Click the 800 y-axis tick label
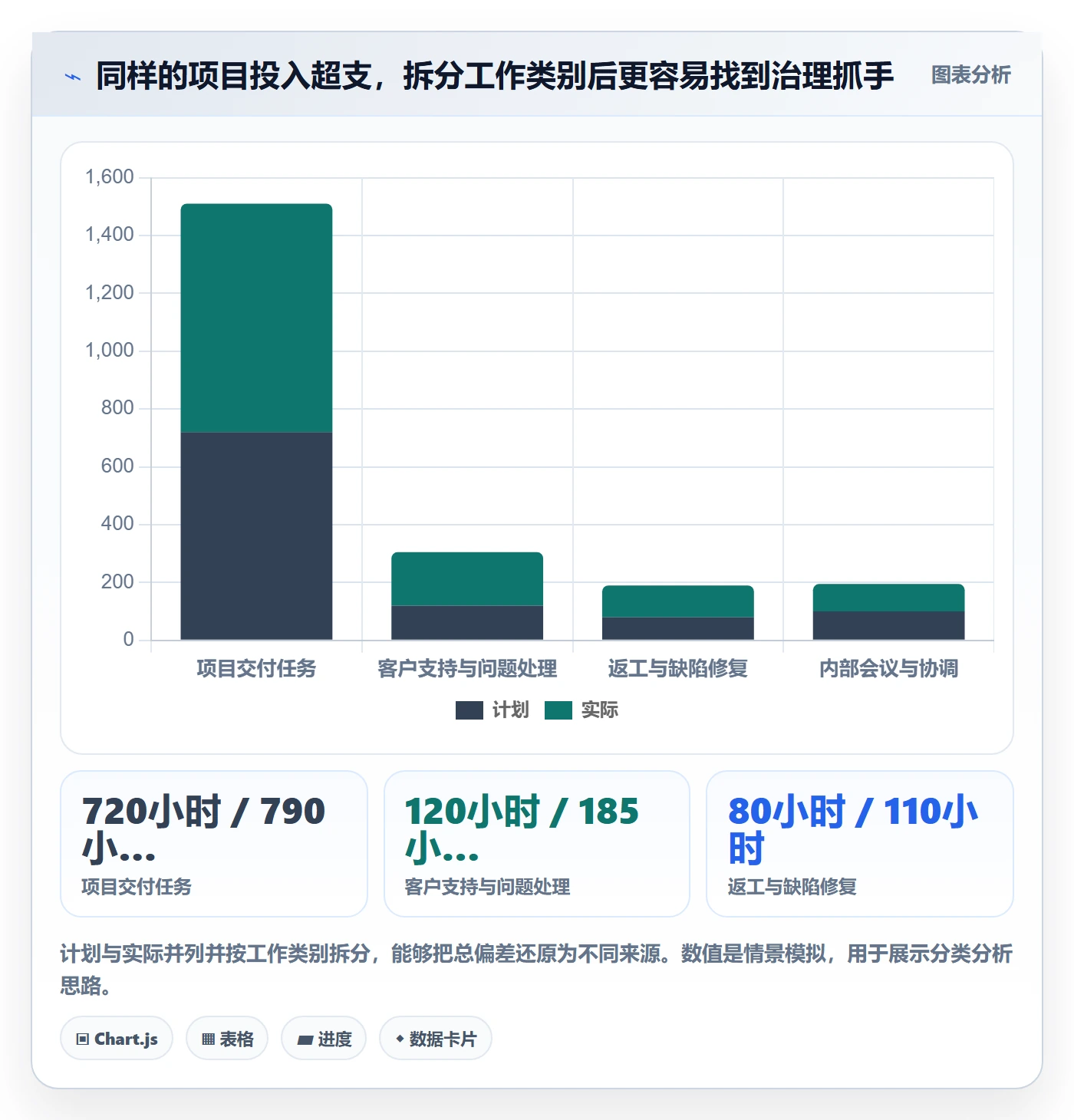 (x=117, y=408)
